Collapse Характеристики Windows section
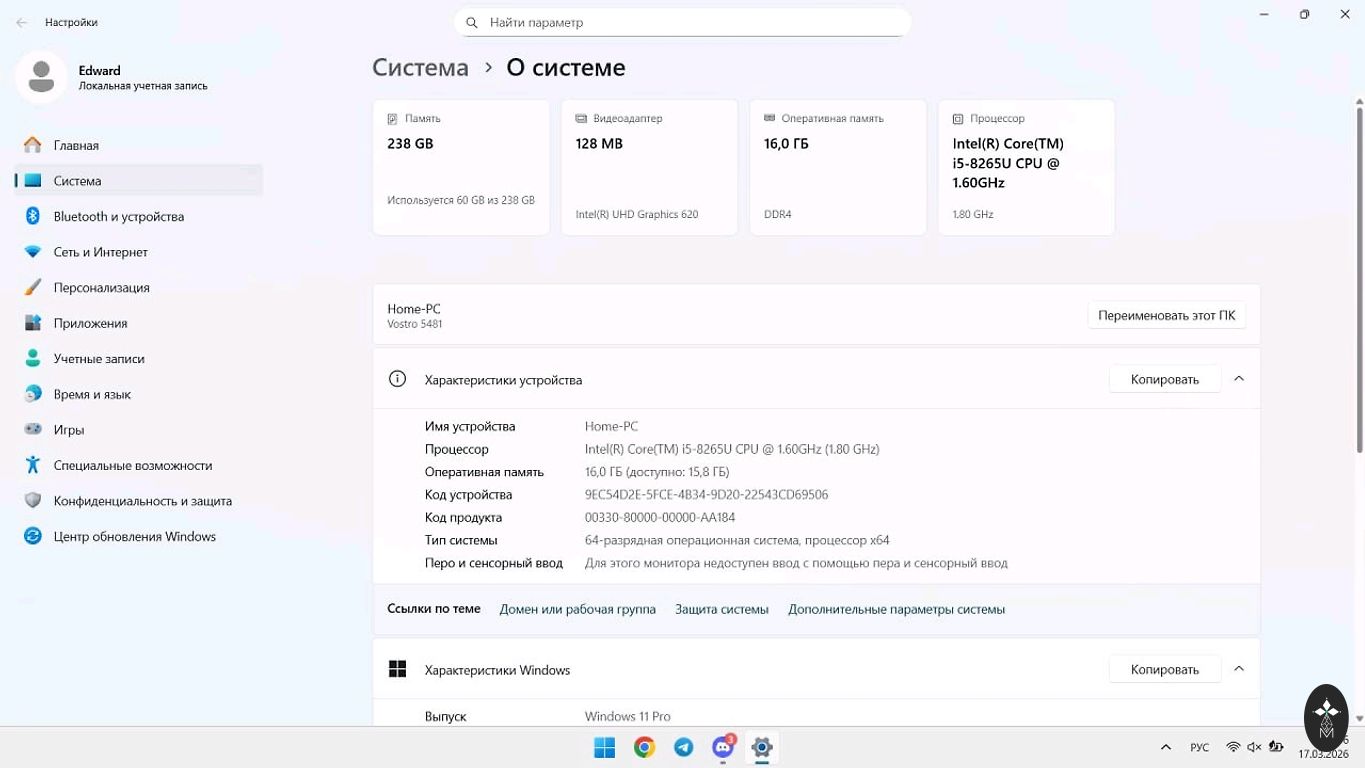 tap(1239, 669)
